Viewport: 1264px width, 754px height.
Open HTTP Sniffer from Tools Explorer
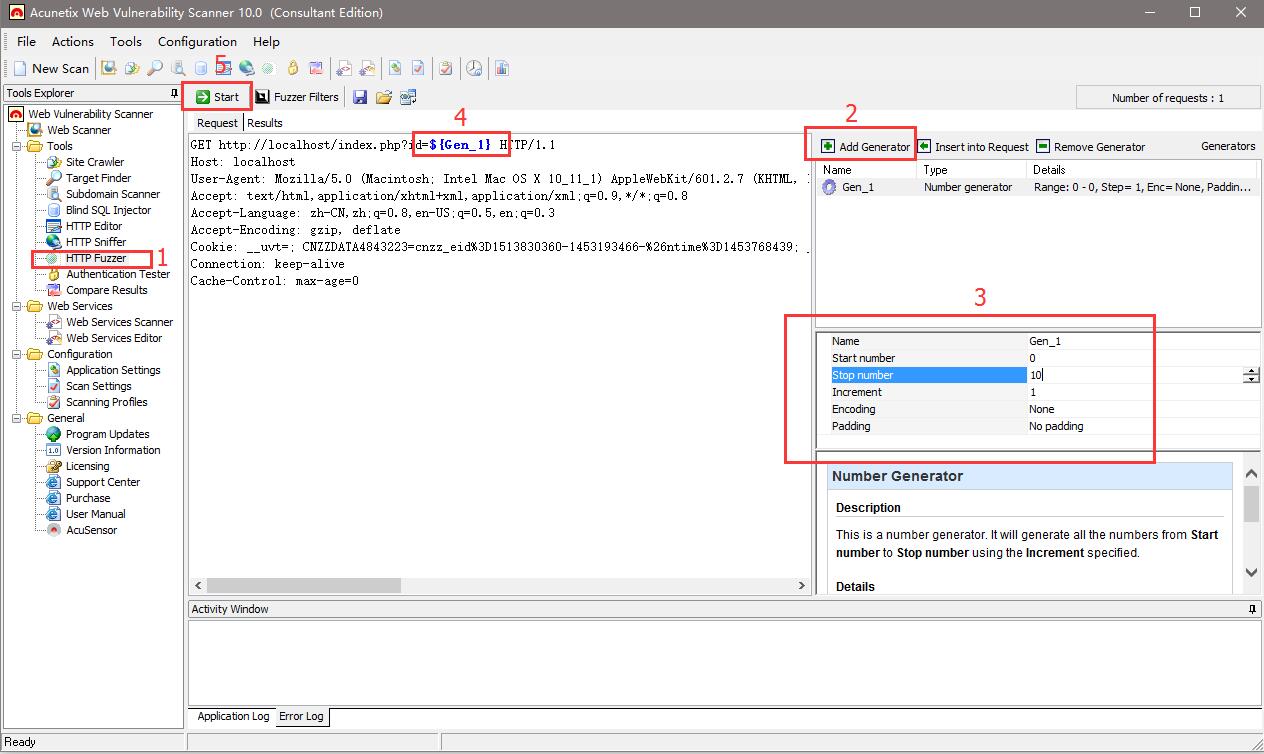[x=96, y=242]
